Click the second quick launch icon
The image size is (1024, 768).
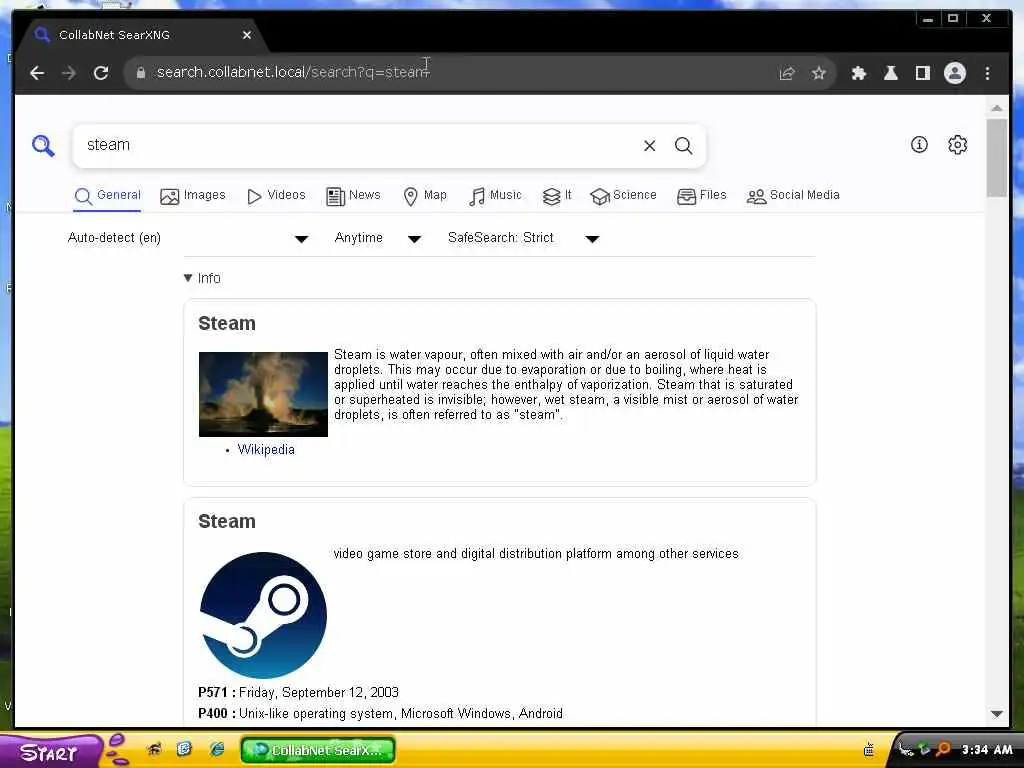(185, 749)
